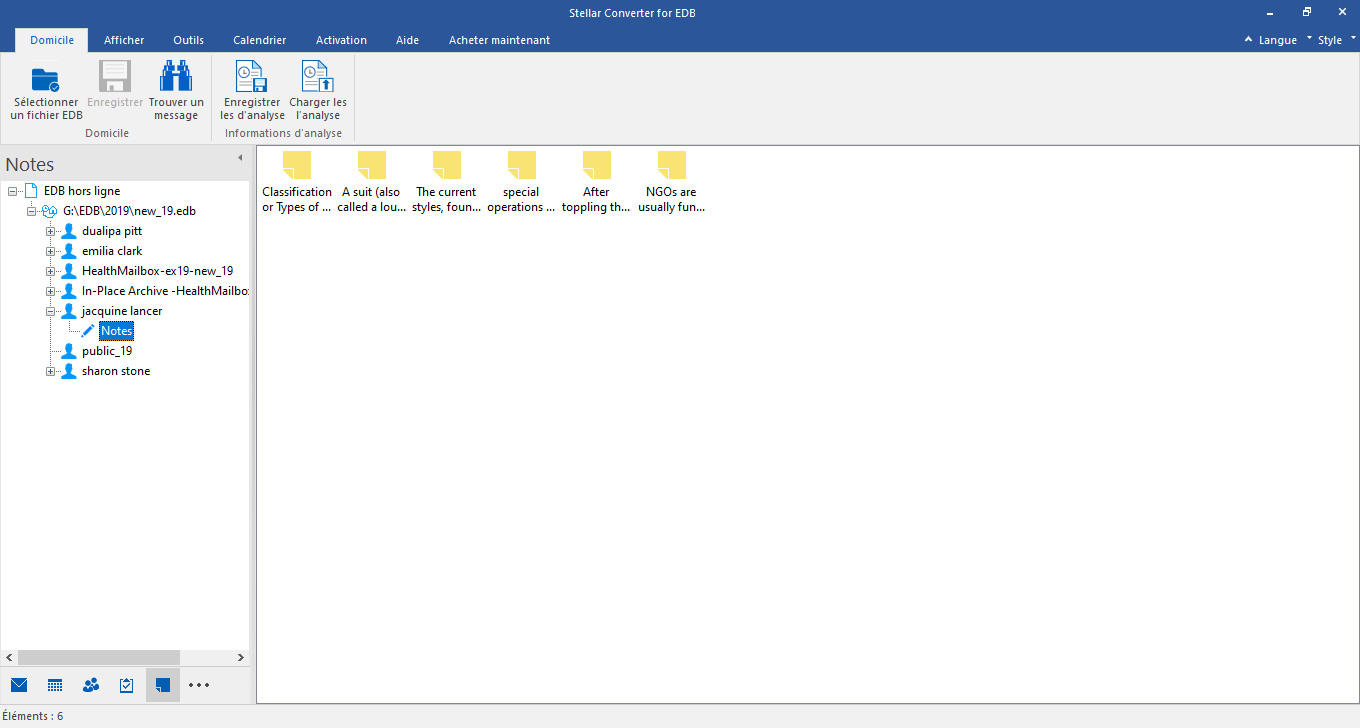Screen dimensions: 1360x728
Task: Open the Outils ribbon tab
Action: click(x=188, y=40)
